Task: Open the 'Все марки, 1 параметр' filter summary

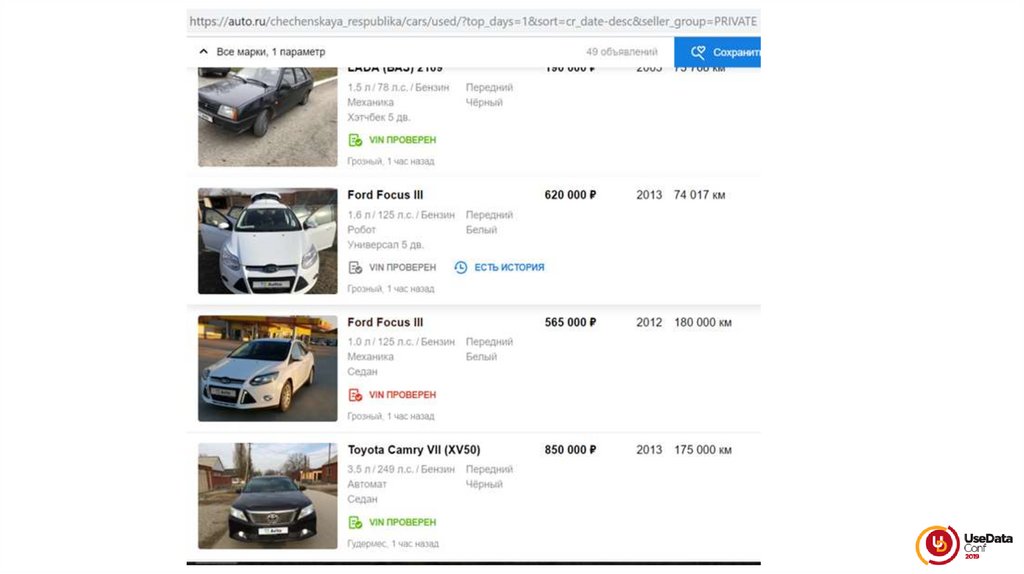Action: (x=270, y=52)
